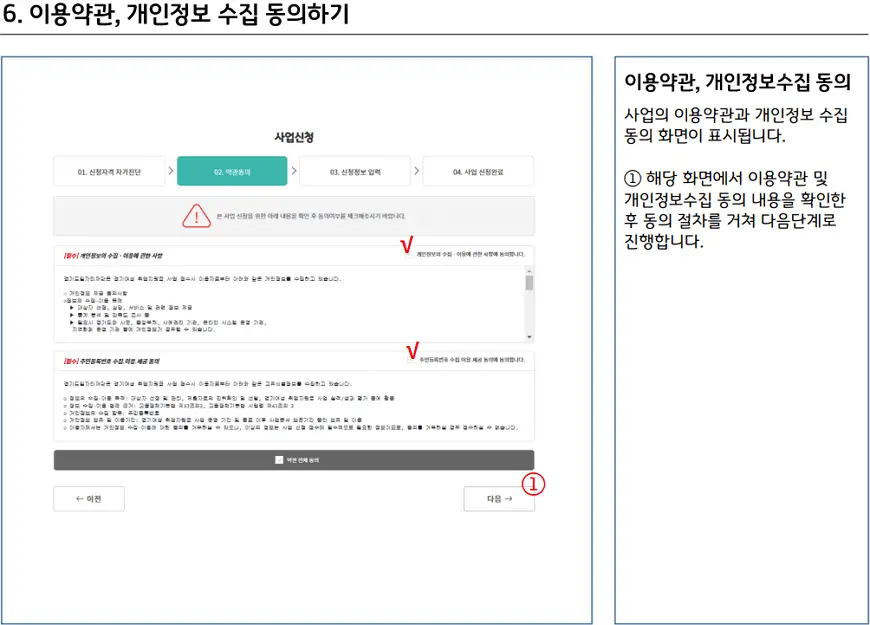
Task: Click the red warning triangle icon
Action: pyautogui.click(x=196, y=216)
